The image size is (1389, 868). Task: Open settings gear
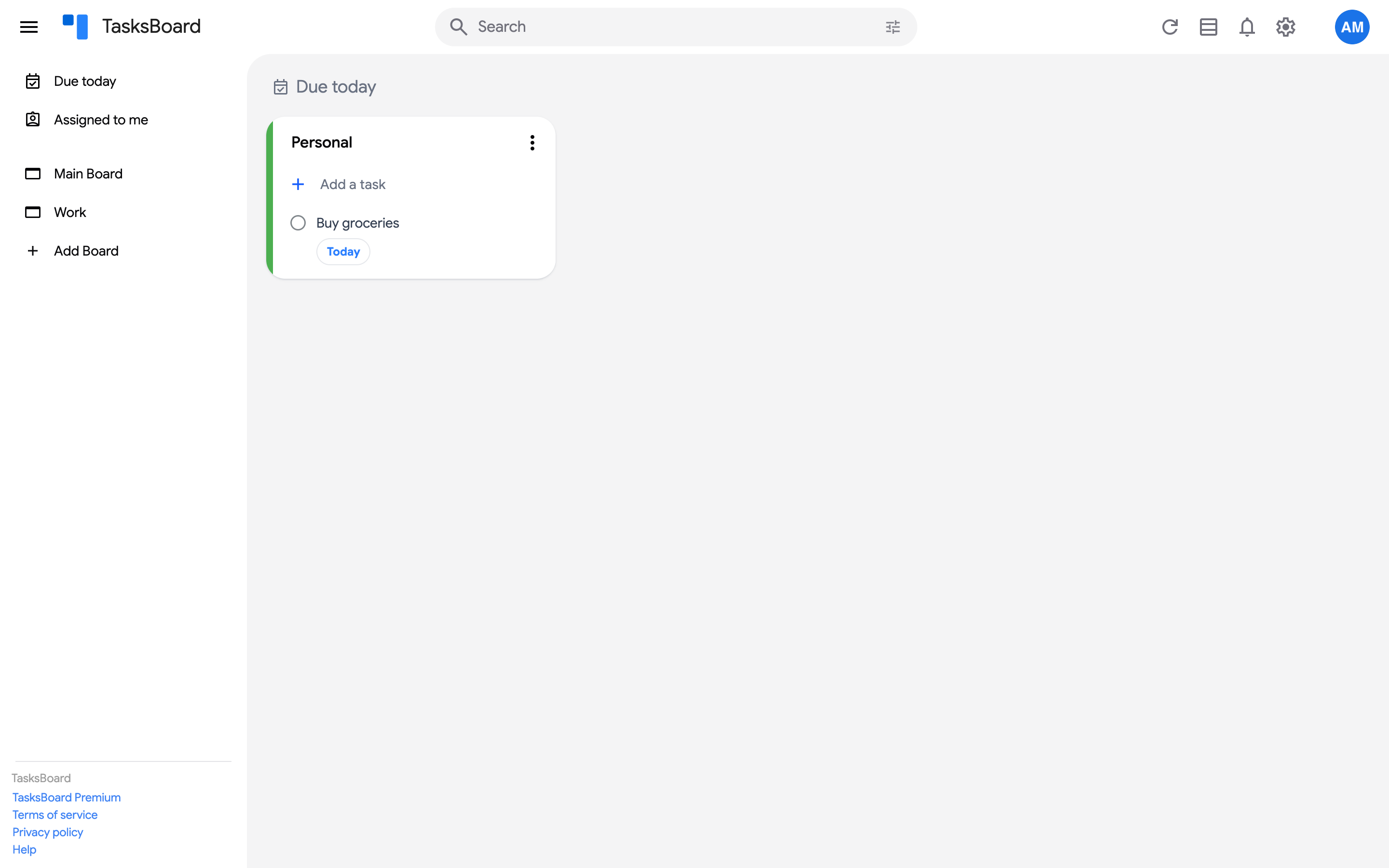(x=1286, y=27)
